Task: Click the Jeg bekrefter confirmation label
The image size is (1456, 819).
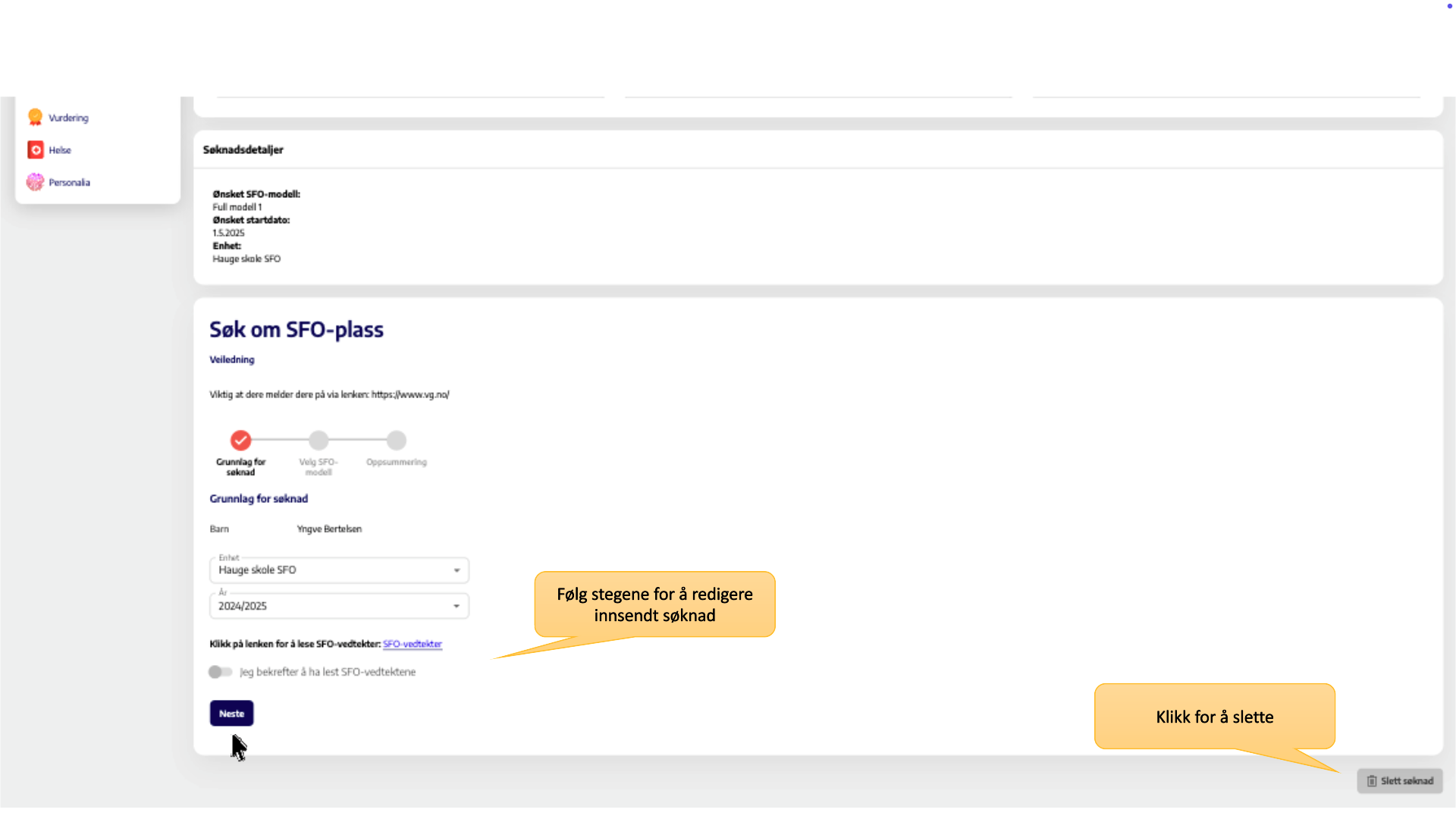Action: 328,672
